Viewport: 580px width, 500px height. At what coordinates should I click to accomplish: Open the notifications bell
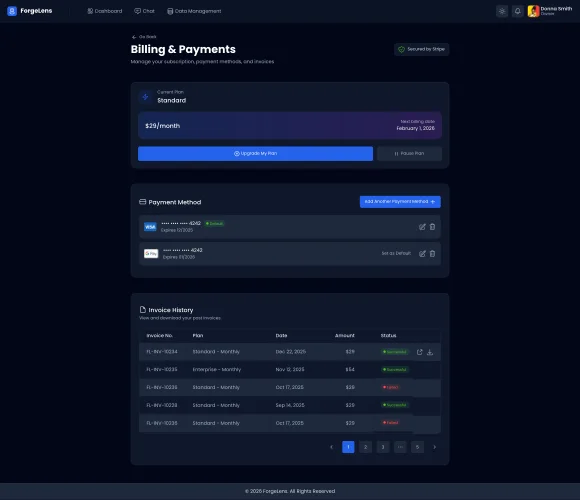tap(517, 11)
